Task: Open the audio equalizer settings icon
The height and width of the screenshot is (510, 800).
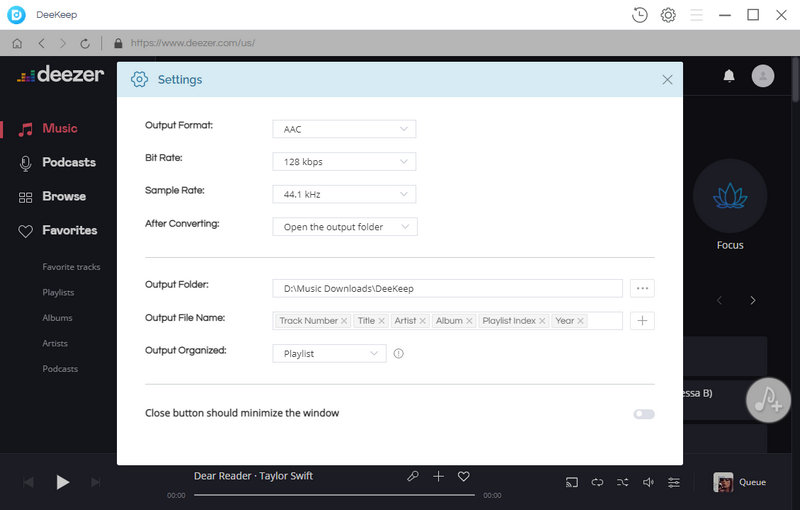Action: click(x=674, y=482)
